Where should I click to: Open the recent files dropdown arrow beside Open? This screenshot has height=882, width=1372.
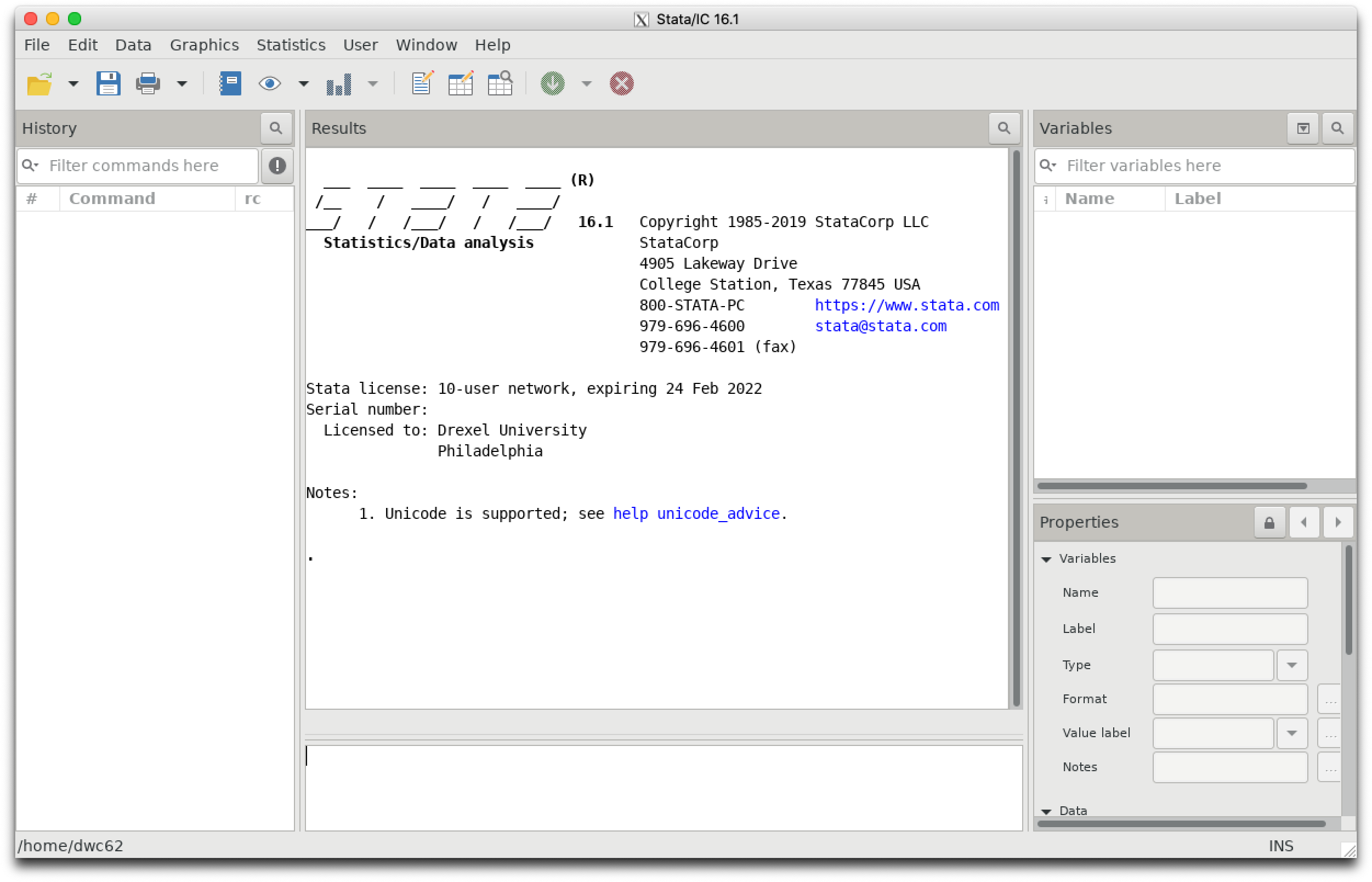point(73,83)
